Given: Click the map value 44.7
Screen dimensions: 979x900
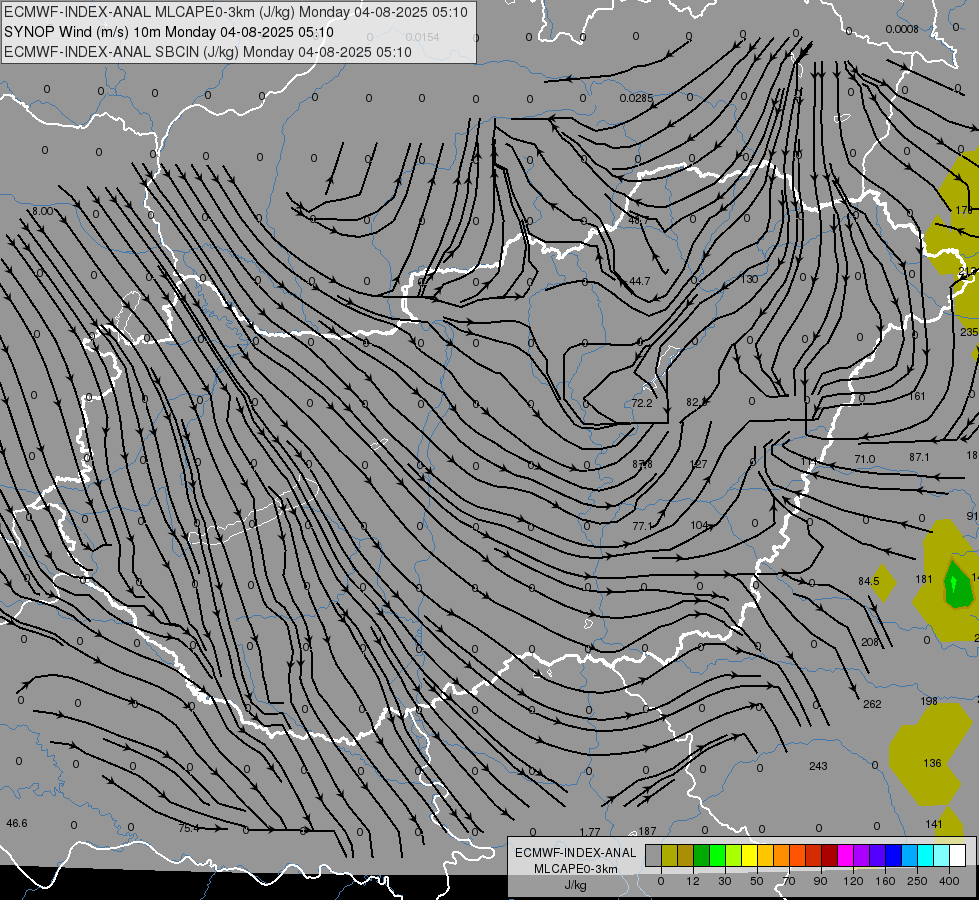Looking at the screenshot, I should (639, 282).
